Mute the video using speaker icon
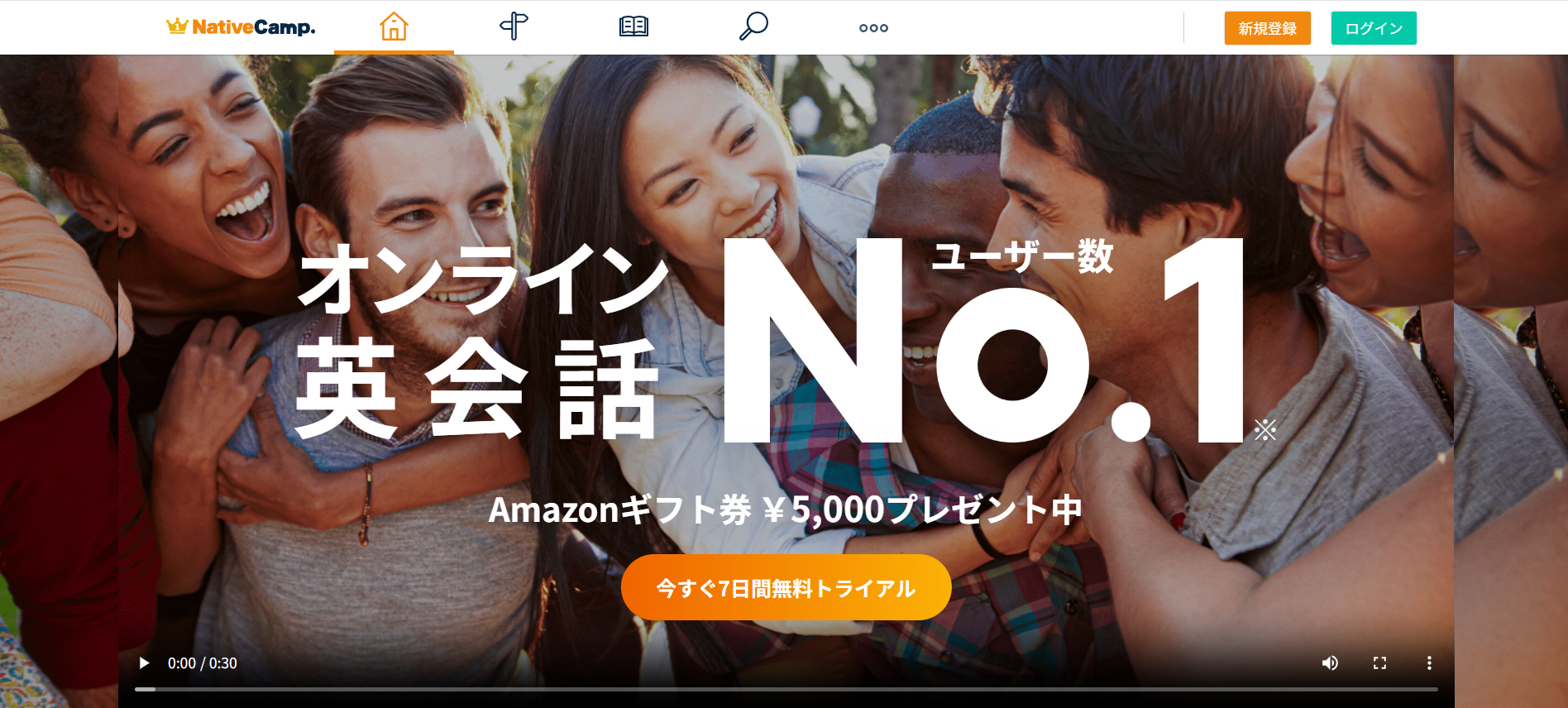 pos(1330,663)
